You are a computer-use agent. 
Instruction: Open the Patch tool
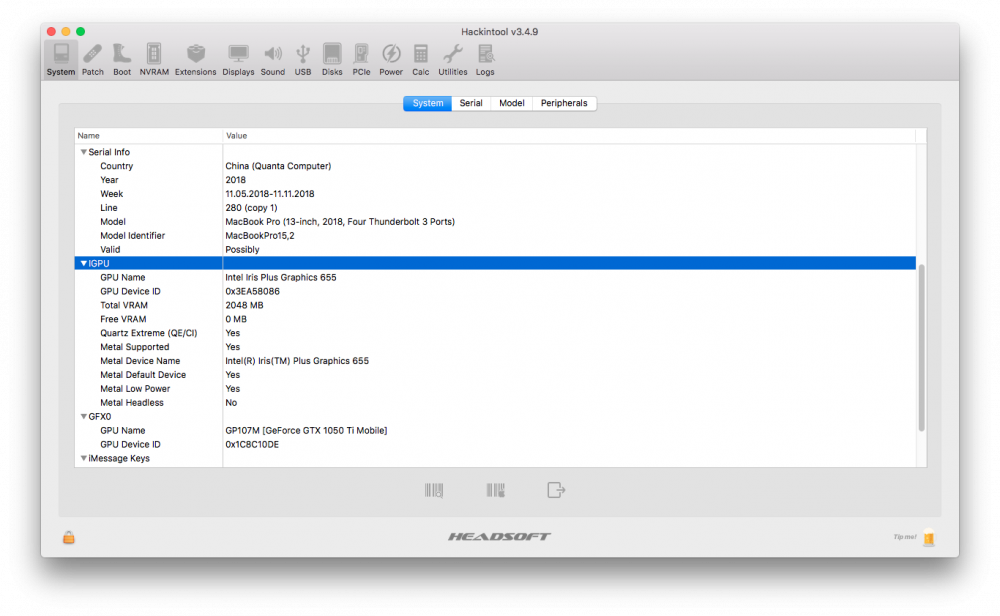tap(92, 60)
